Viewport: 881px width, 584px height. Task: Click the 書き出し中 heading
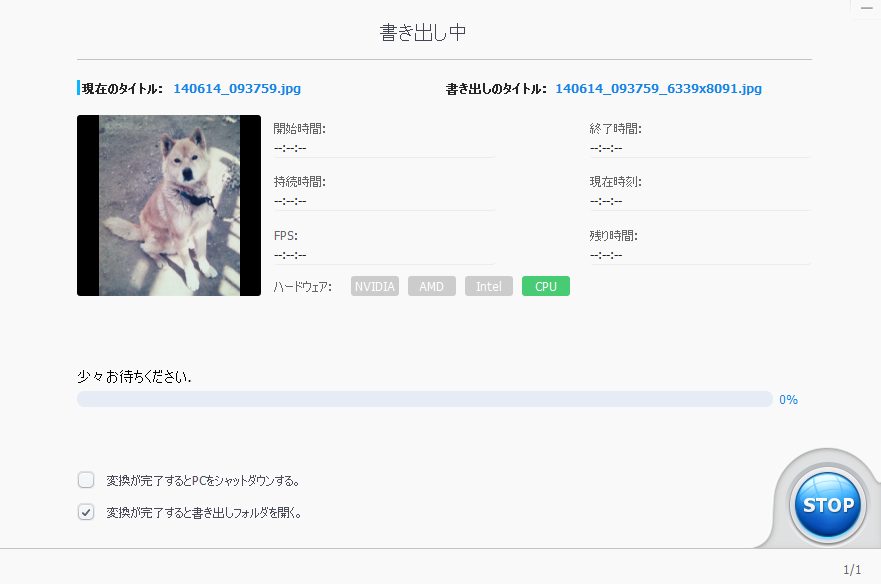pos(423,33)
